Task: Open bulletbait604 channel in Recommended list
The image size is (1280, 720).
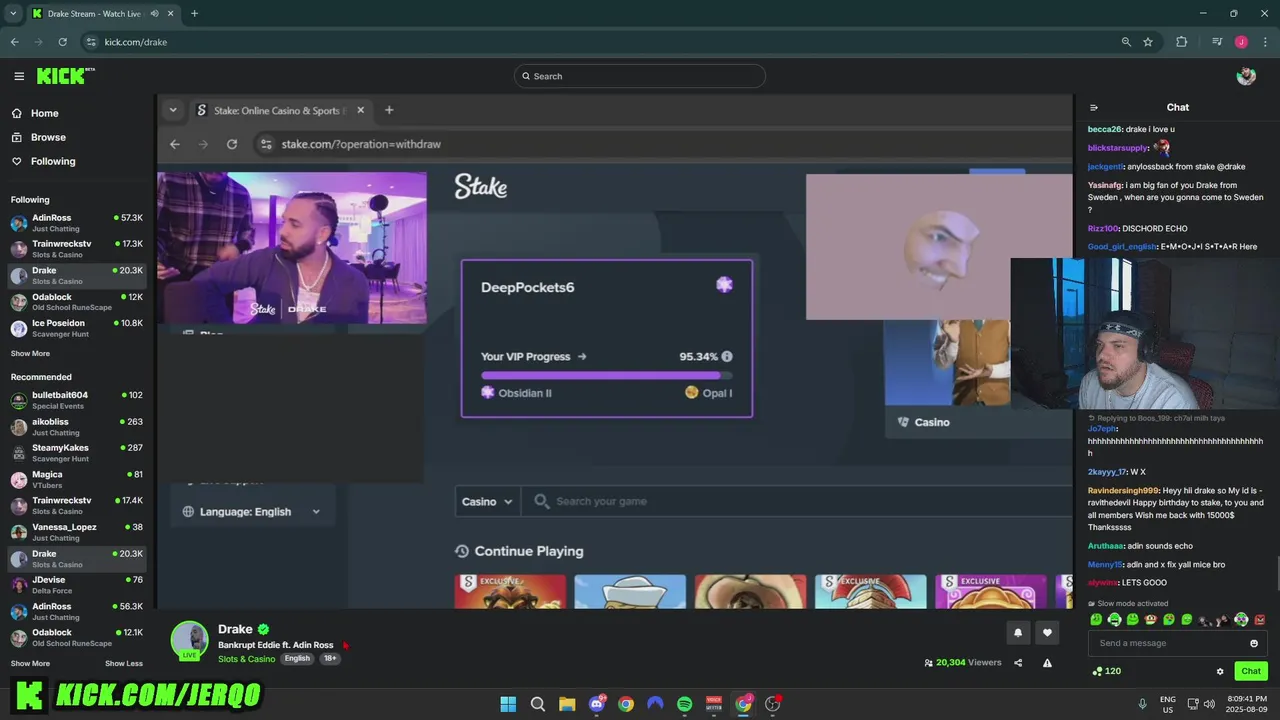Action: [77, 400]
